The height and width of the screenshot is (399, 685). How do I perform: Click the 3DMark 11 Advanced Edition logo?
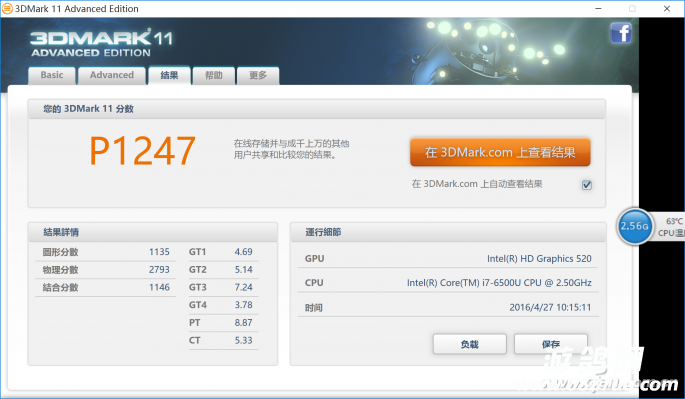(x=101, y=43)
